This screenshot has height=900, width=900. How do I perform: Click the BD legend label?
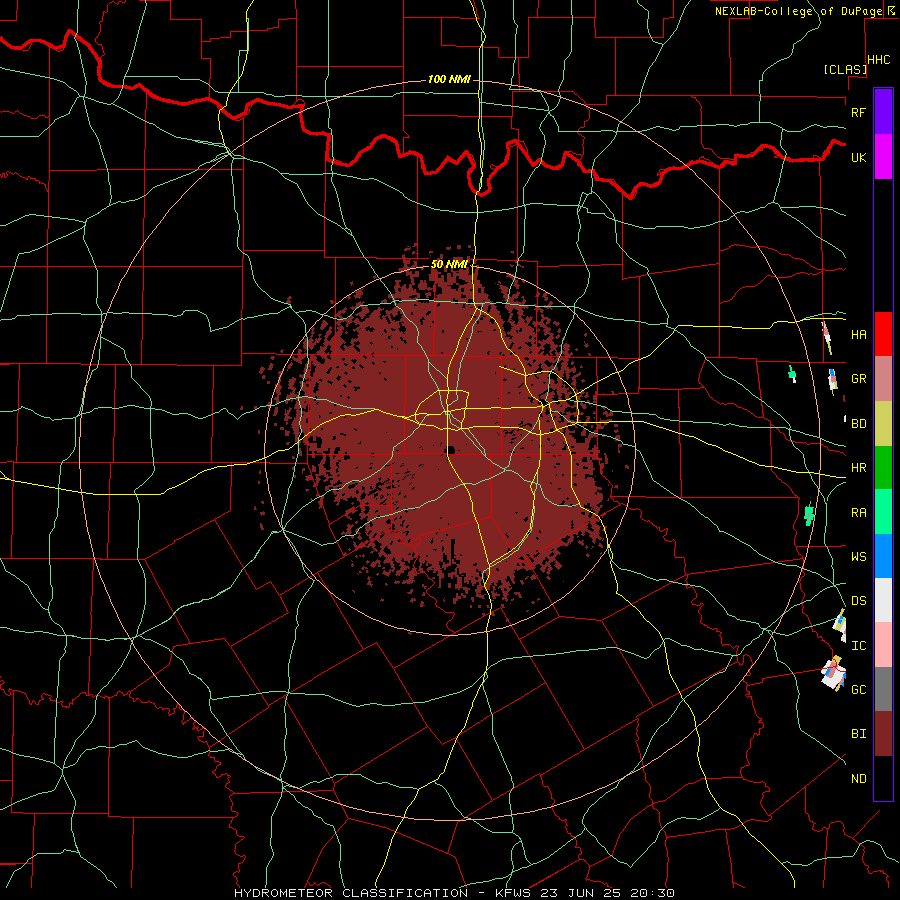859,424
